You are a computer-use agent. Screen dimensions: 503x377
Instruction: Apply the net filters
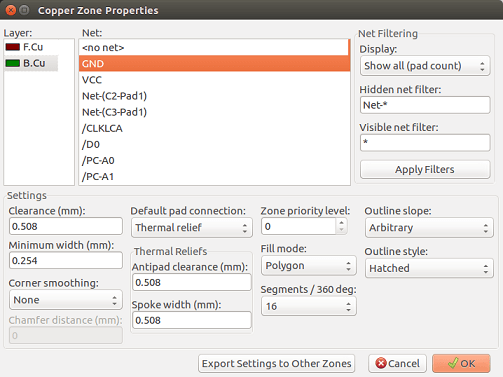pos(425,169)
